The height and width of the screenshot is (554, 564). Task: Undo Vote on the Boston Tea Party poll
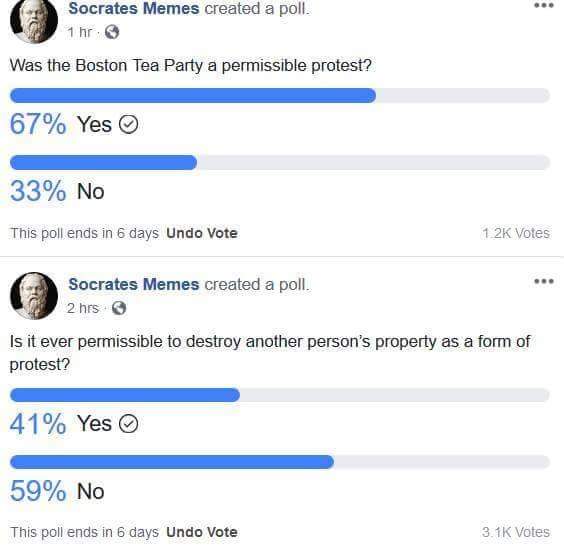[202, 233]
